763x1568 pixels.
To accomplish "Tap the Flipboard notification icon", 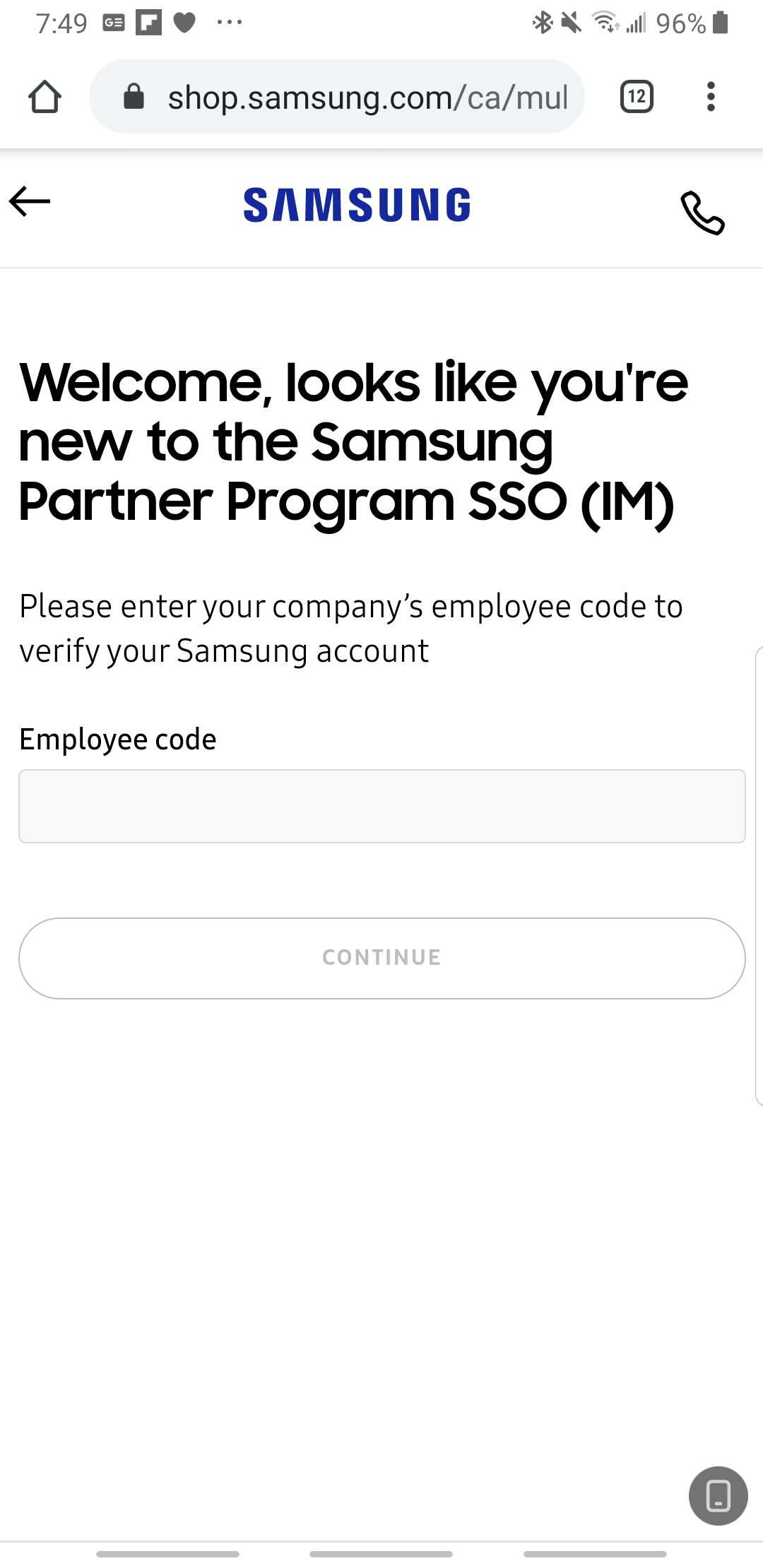I will pos(148,21).
